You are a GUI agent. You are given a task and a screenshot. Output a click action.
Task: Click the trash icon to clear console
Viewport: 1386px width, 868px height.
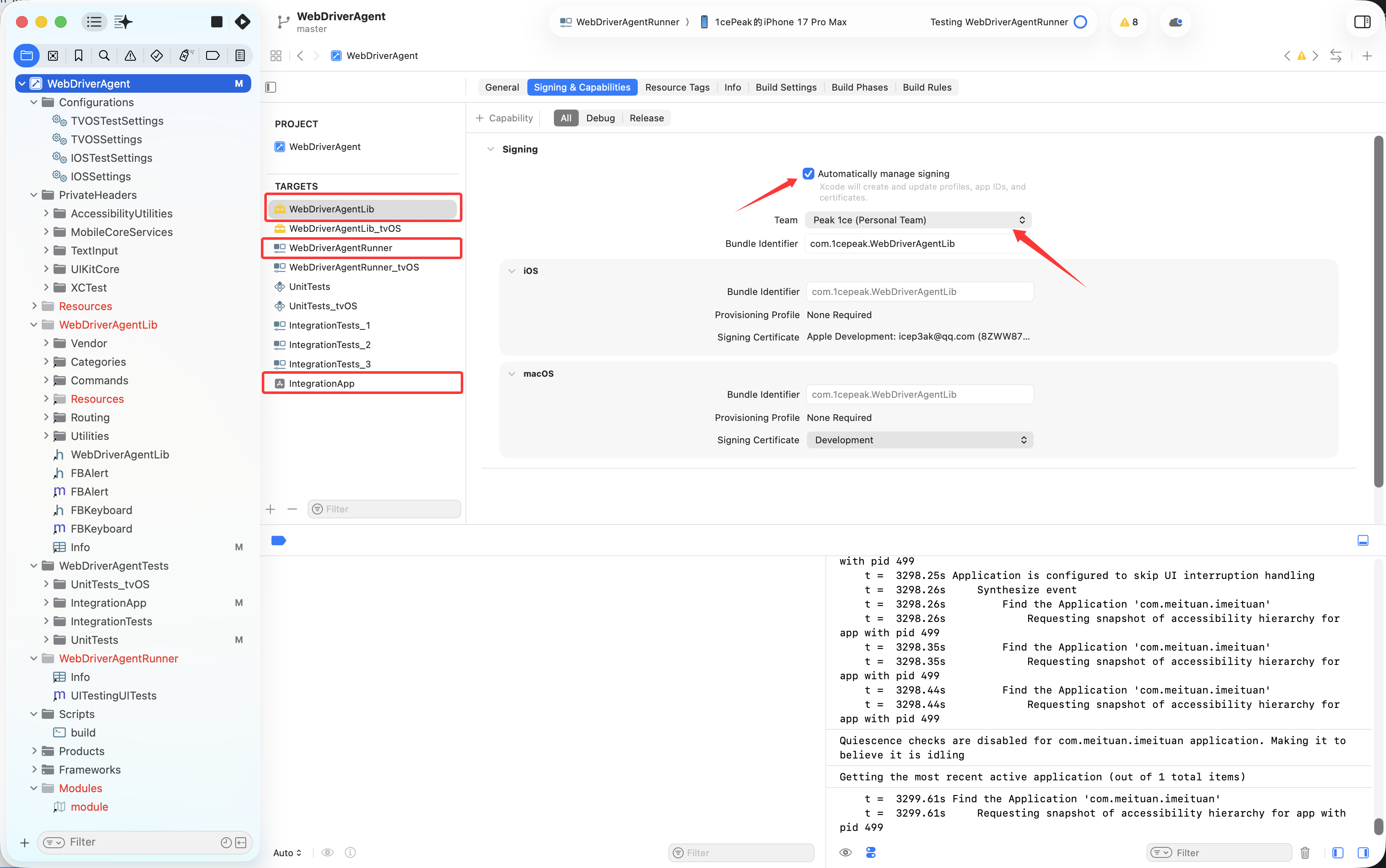pos(1305,852)
